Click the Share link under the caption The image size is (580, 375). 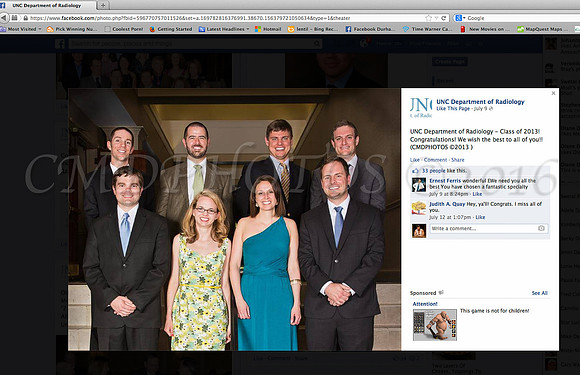458,160
